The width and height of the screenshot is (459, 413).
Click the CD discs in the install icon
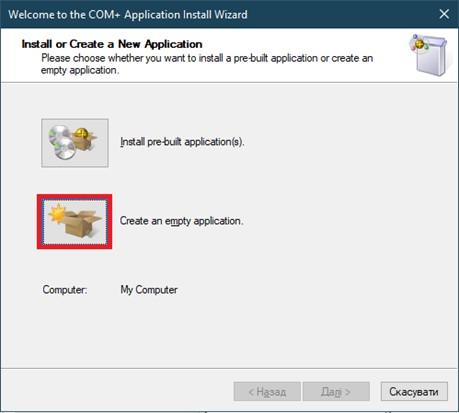click(61, 142)
